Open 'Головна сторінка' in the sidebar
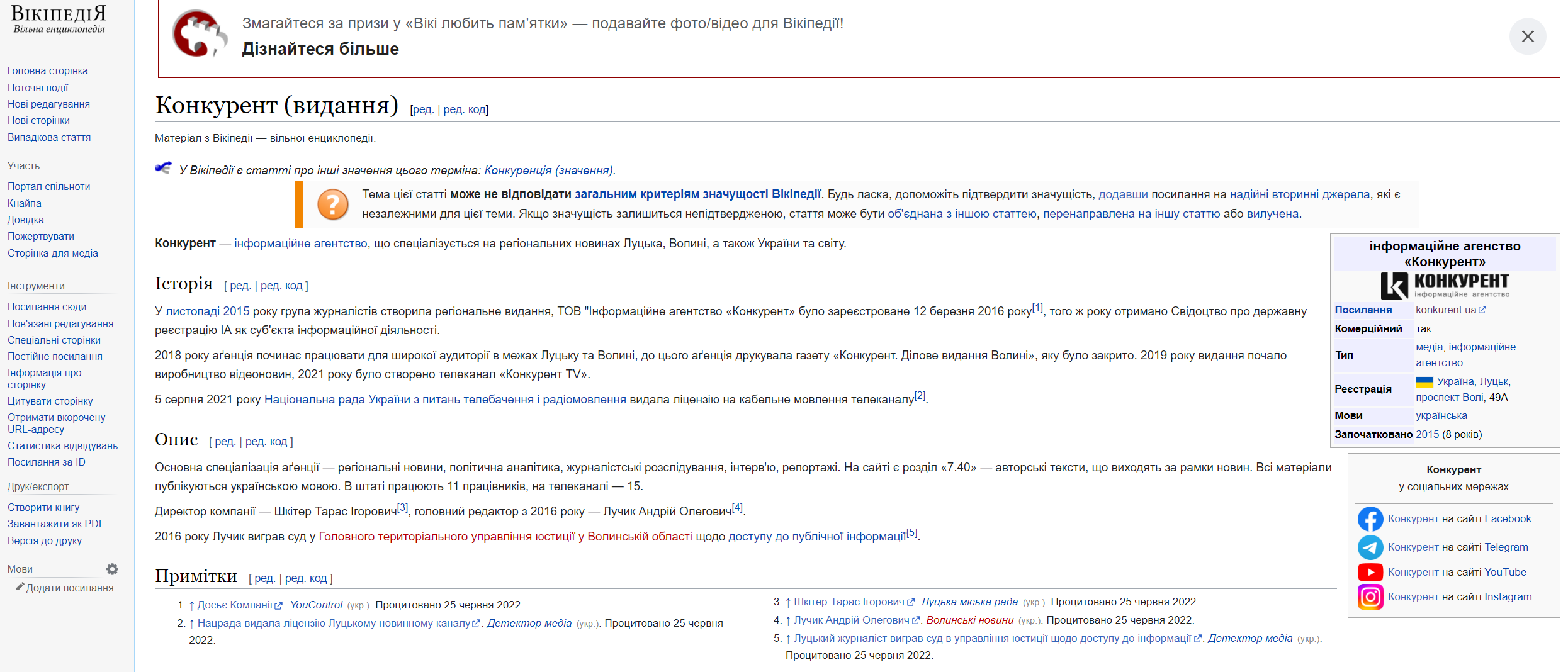Screen dimensions: 1568x672 pos(48,71)
